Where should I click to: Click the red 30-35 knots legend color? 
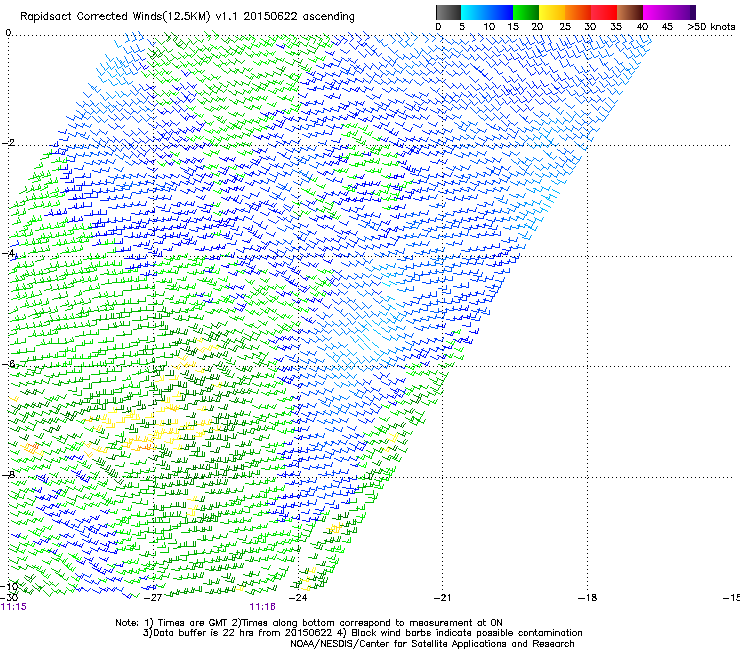tap(604, 12)
